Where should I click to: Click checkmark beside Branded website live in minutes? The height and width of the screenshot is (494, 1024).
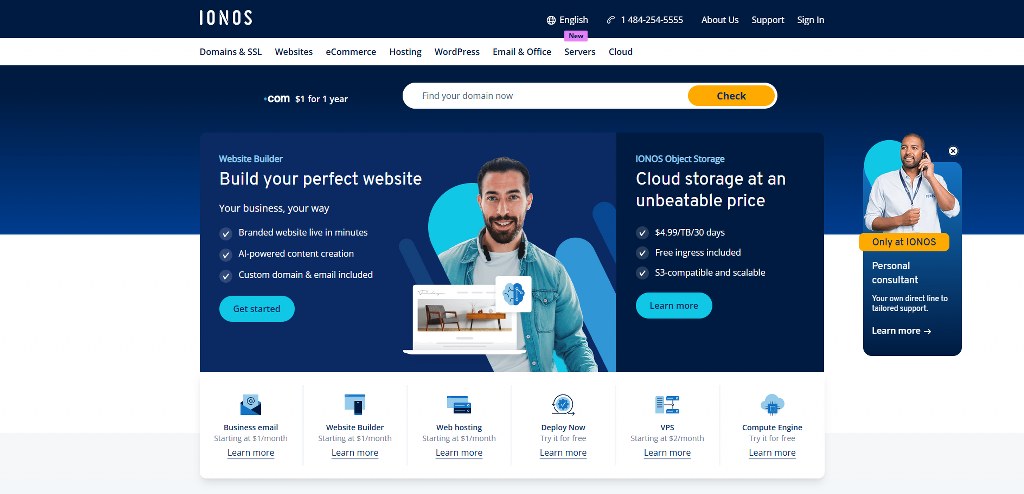[225, 233]
